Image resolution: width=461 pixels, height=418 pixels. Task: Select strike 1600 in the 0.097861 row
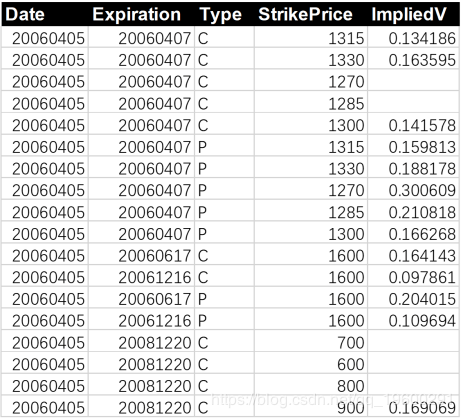point(346,277)
